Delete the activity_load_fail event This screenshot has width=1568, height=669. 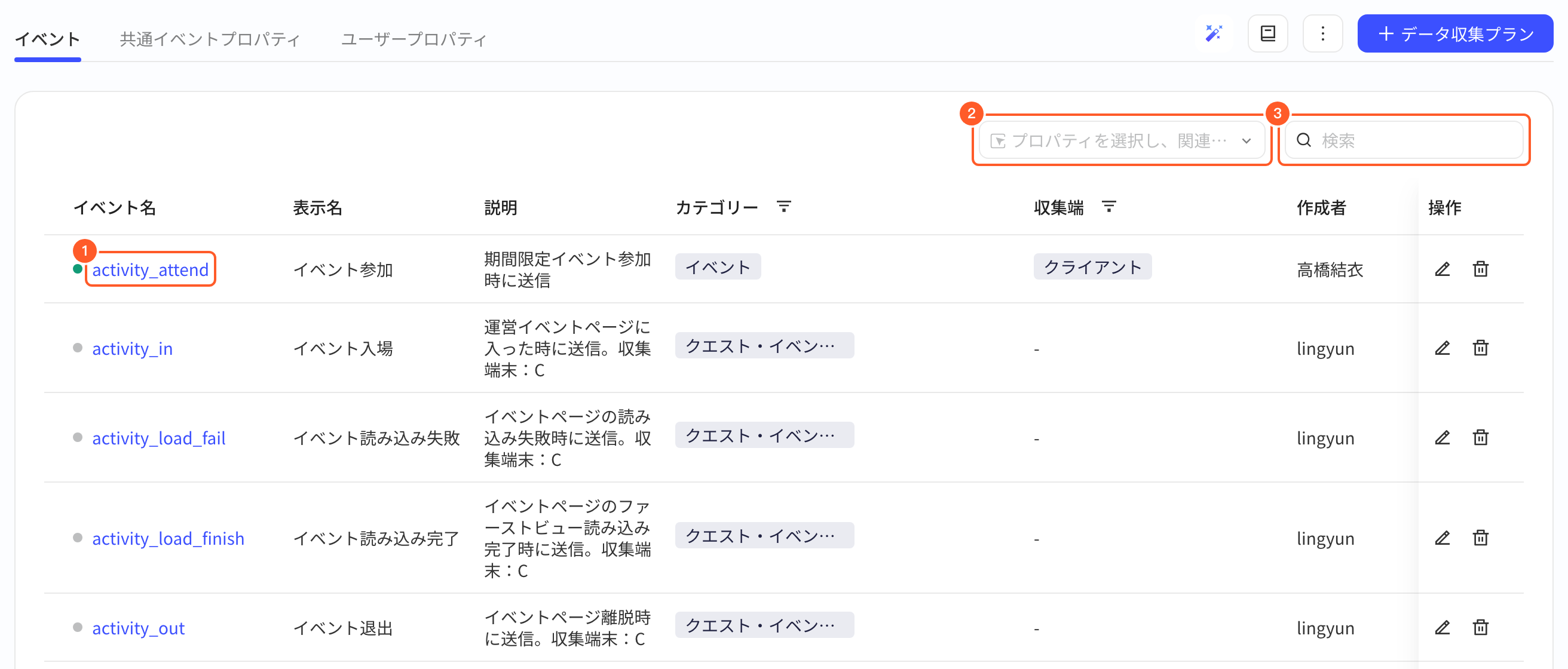[1480, 437]
